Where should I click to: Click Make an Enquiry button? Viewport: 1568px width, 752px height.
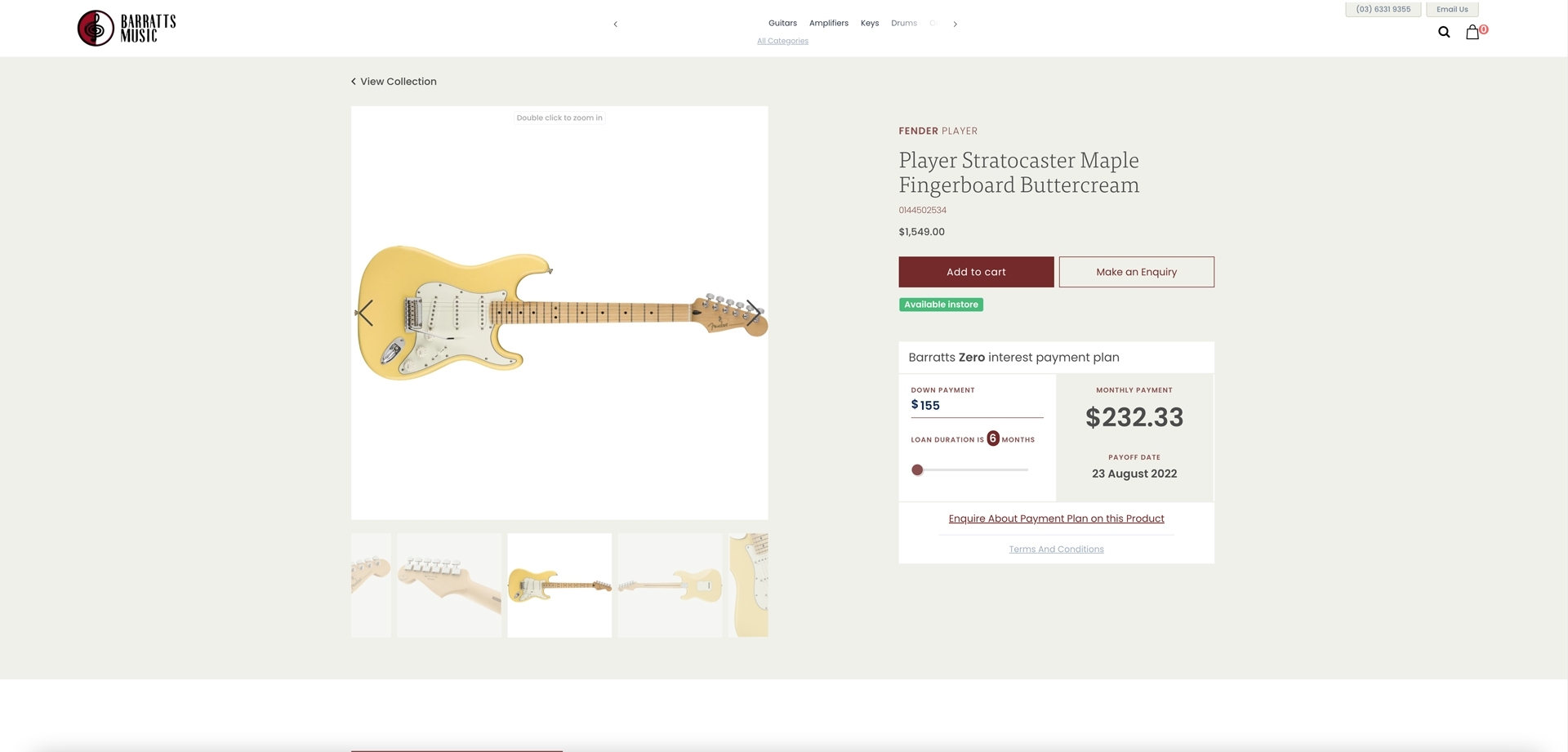[x=1137, y=272]
